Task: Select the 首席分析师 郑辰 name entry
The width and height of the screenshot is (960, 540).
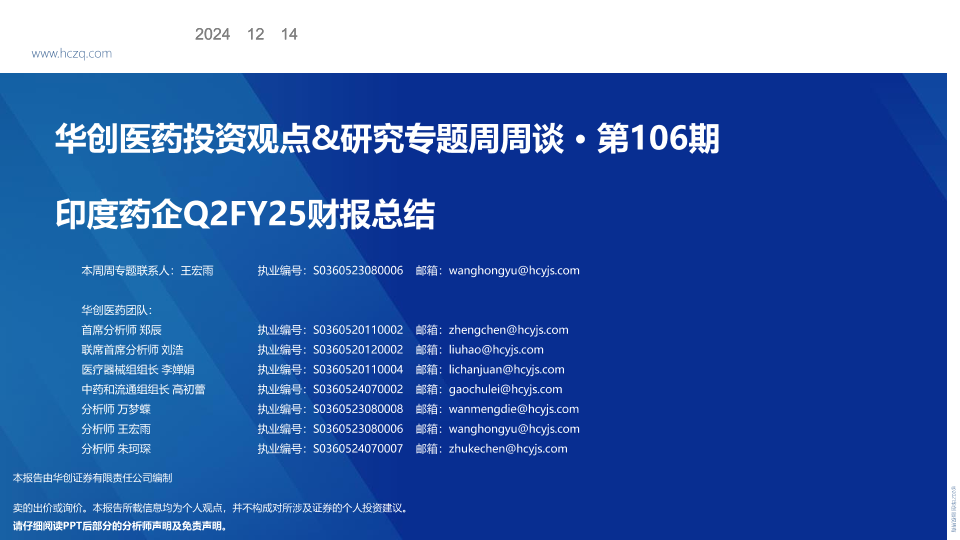Action: coord(121,330)
